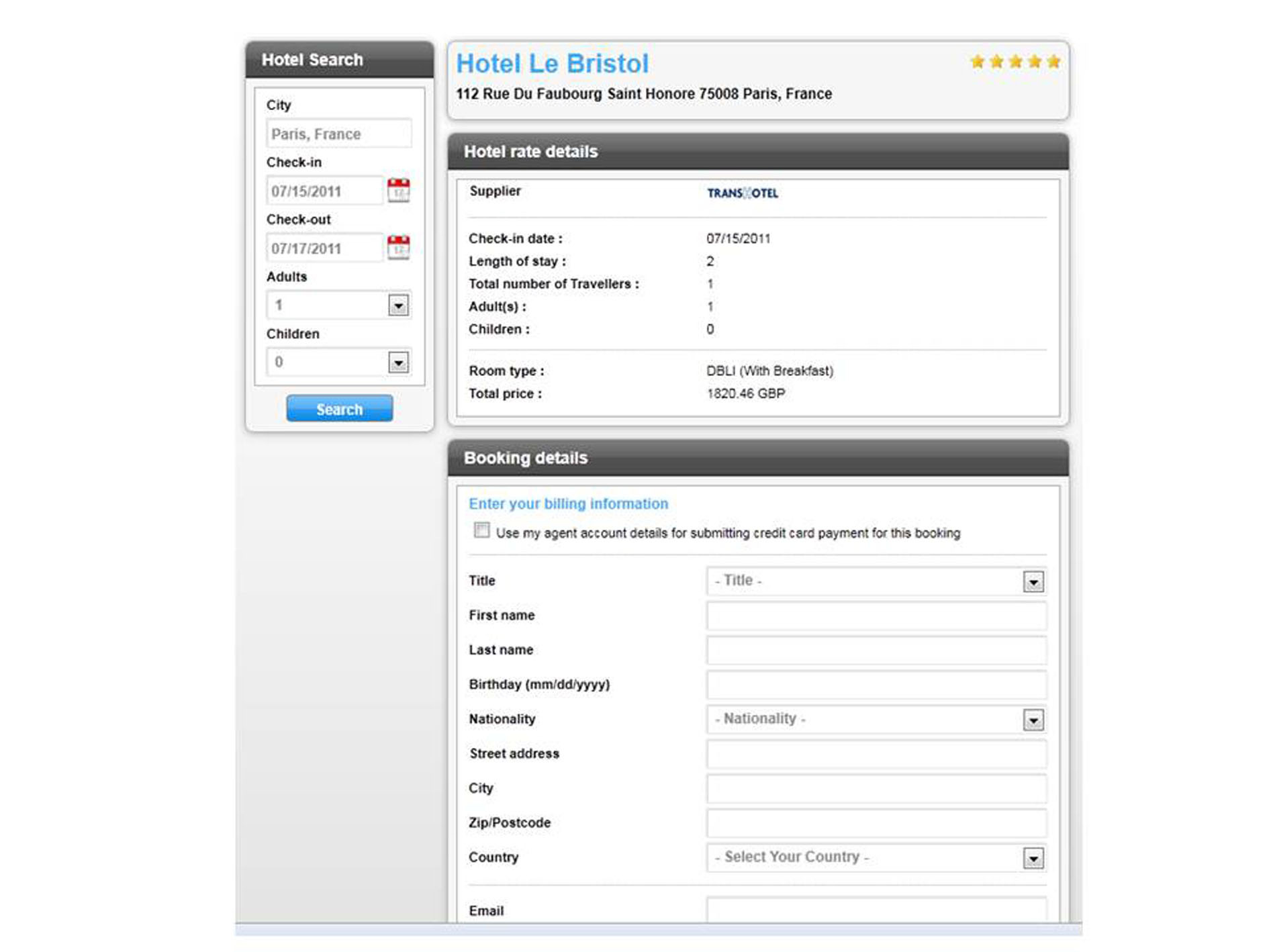The width and height of the screenshot is (1269, 952).
Task: Click the sidebar City search field
Action: [339, 134]
